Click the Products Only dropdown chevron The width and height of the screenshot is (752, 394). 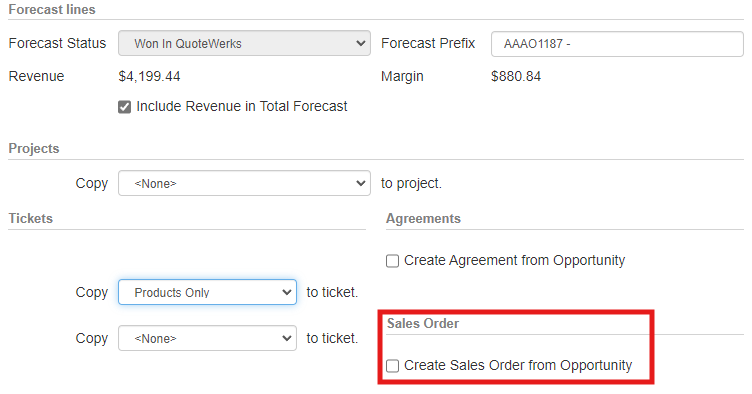click(287, 292)
